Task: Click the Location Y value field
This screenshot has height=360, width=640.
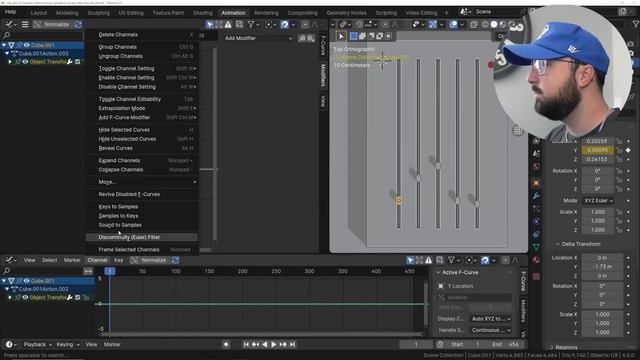Action: pyautogui.click(x=597, y=150)
